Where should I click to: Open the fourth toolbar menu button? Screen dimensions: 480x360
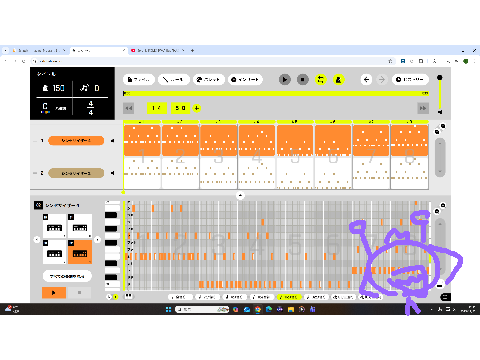(x=245, y=80)
